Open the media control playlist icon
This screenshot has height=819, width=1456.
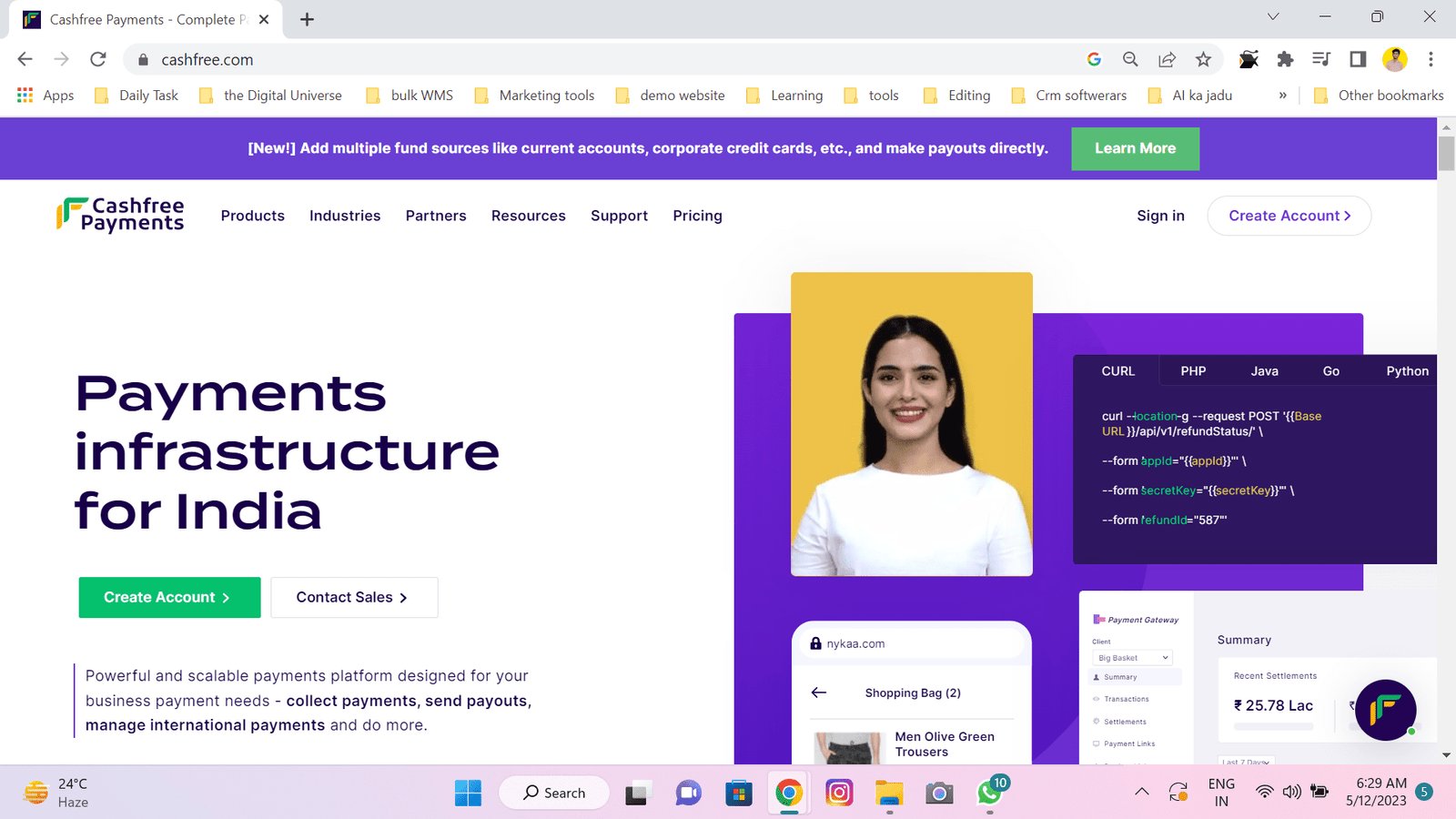tap(1321, 59)
